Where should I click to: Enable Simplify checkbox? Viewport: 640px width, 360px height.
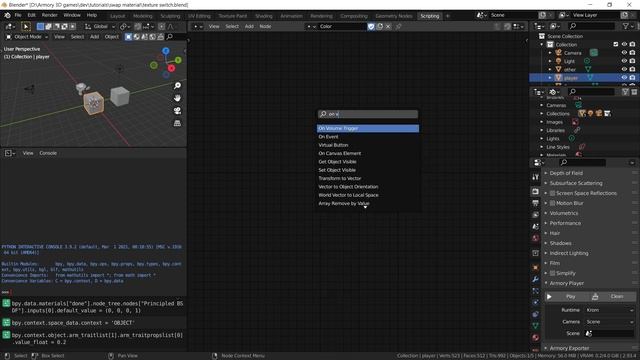coord(552,273)
